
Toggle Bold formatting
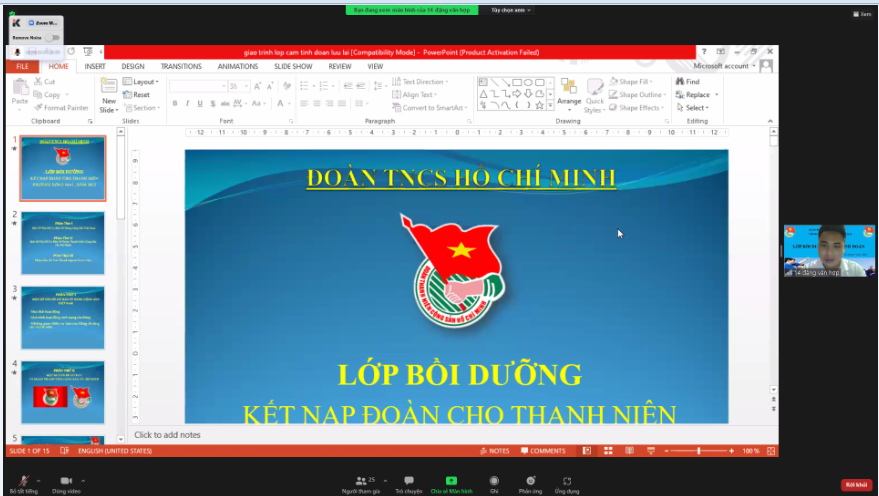coord(175,103)
